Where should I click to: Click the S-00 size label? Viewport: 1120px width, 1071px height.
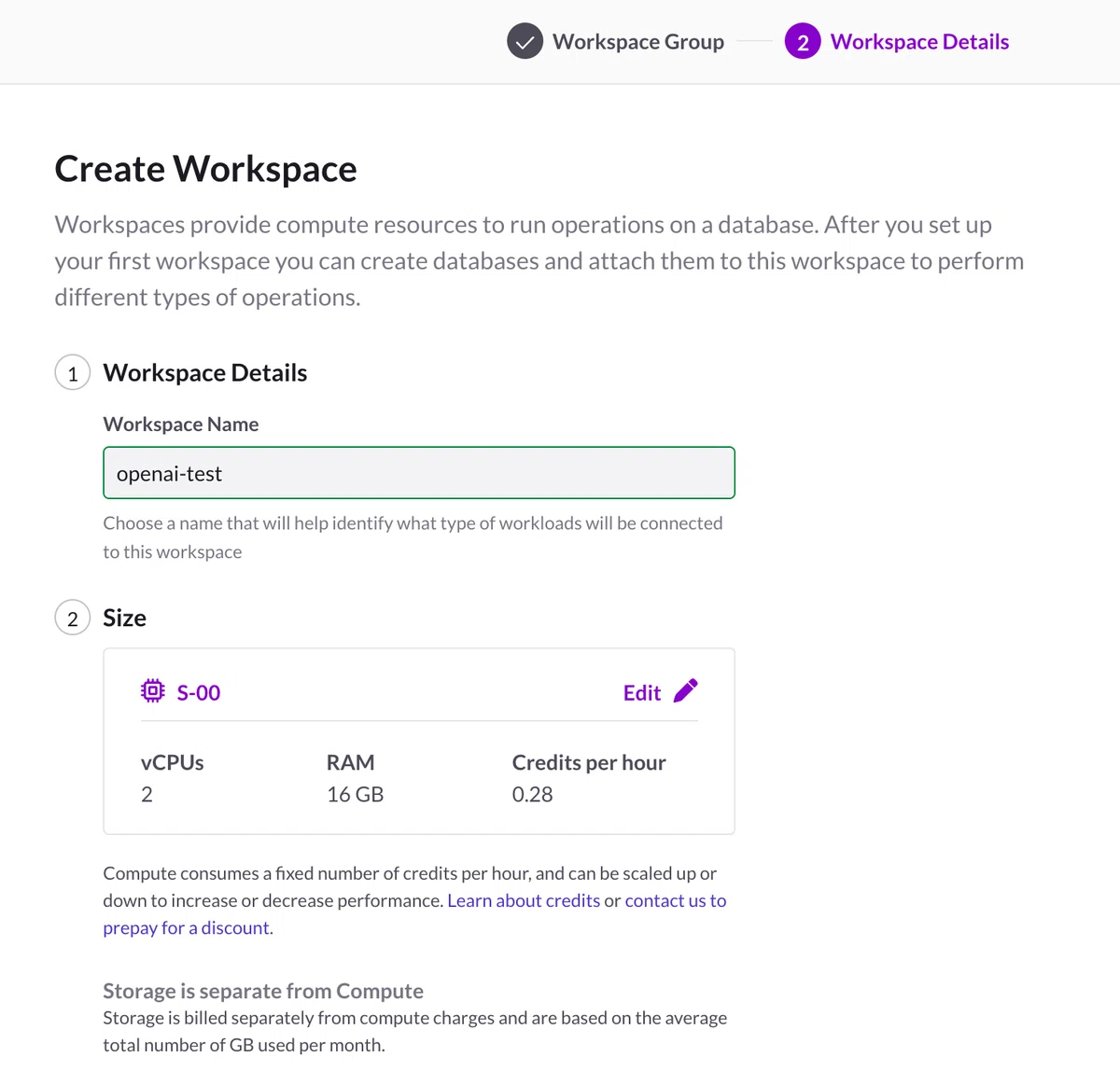199,692
